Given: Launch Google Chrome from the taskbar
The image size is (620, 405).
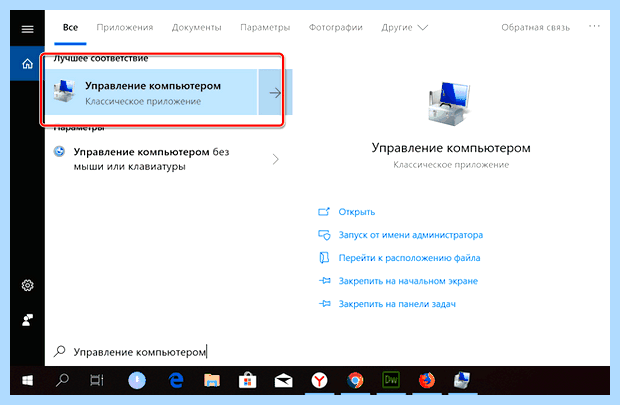Looking at the screenshot, I should point(355,380).
